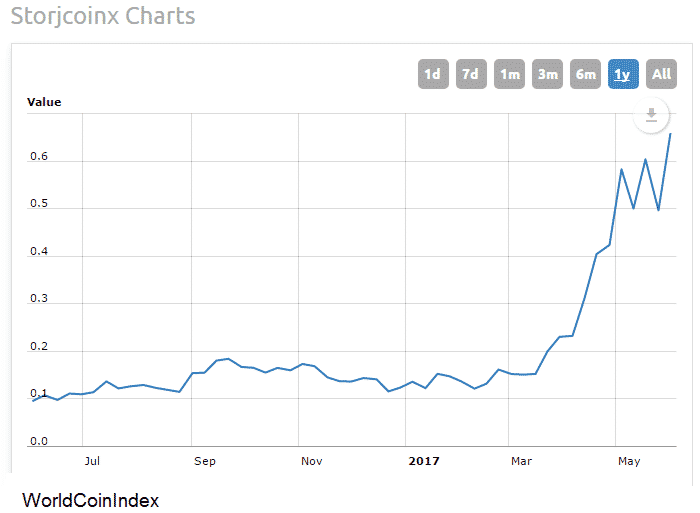This screenshot has width=700, height=513.
Task: Click the highlighted 1y range button
Action: tap(623, 74)
